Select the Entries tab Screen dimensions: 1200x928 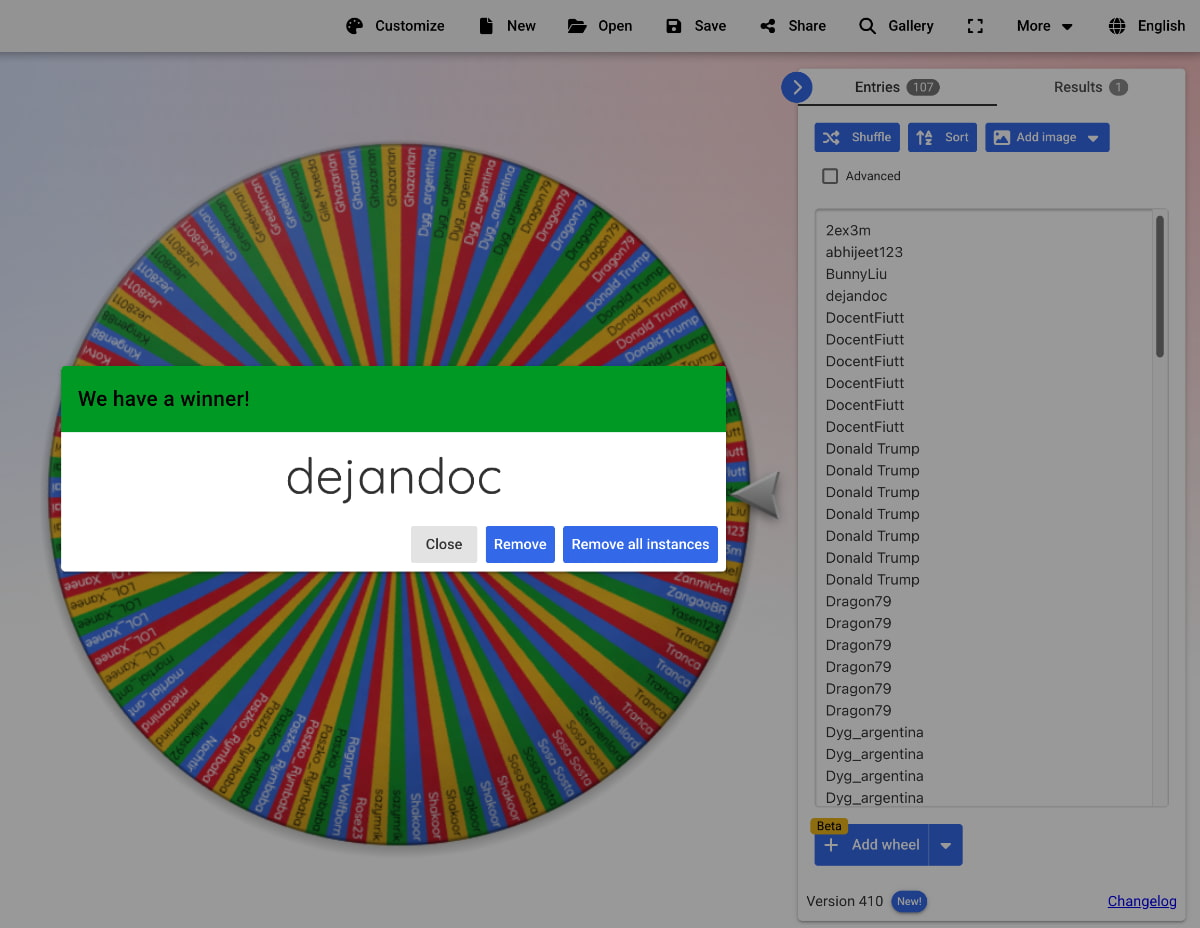pyautogui.click(x=896, y=87)
